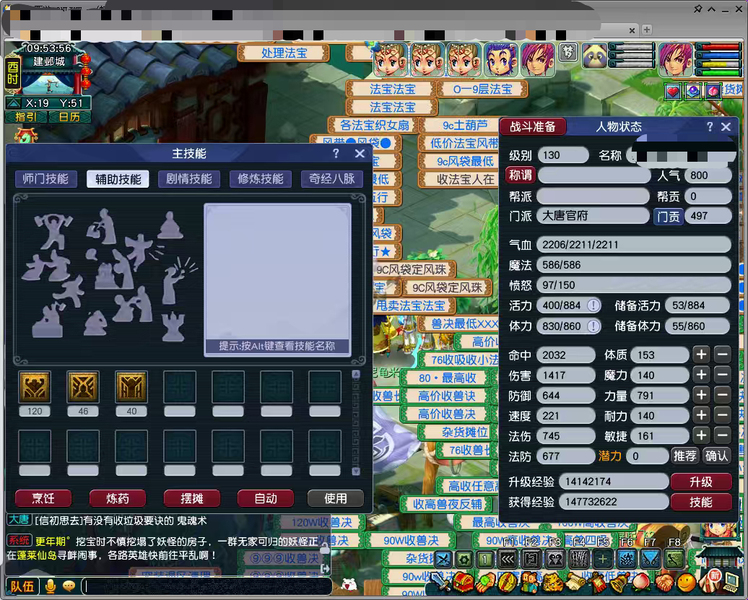Click the red banner guild icon
Image resolution: width=748 pixels, height=600 pixels.
click(598, 583)
